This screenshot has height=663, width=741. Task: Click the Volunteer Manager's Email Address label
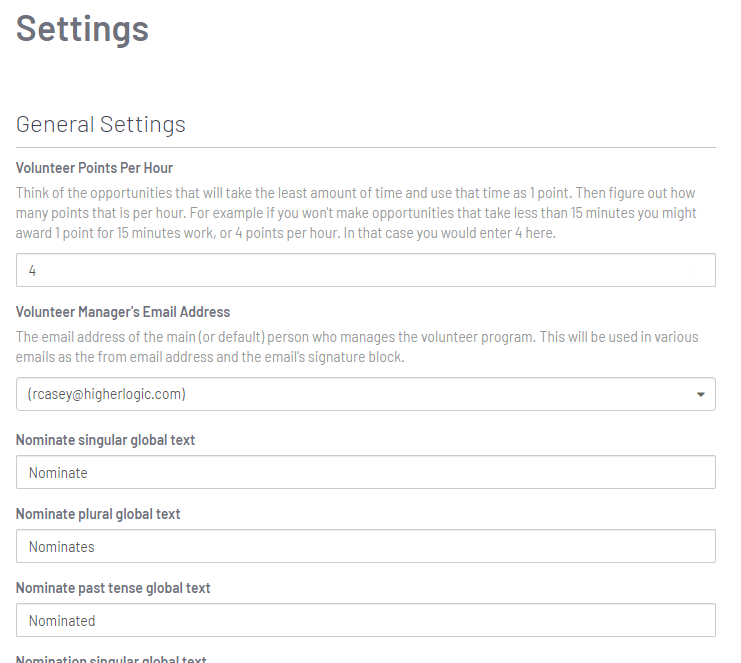[123, 312]
